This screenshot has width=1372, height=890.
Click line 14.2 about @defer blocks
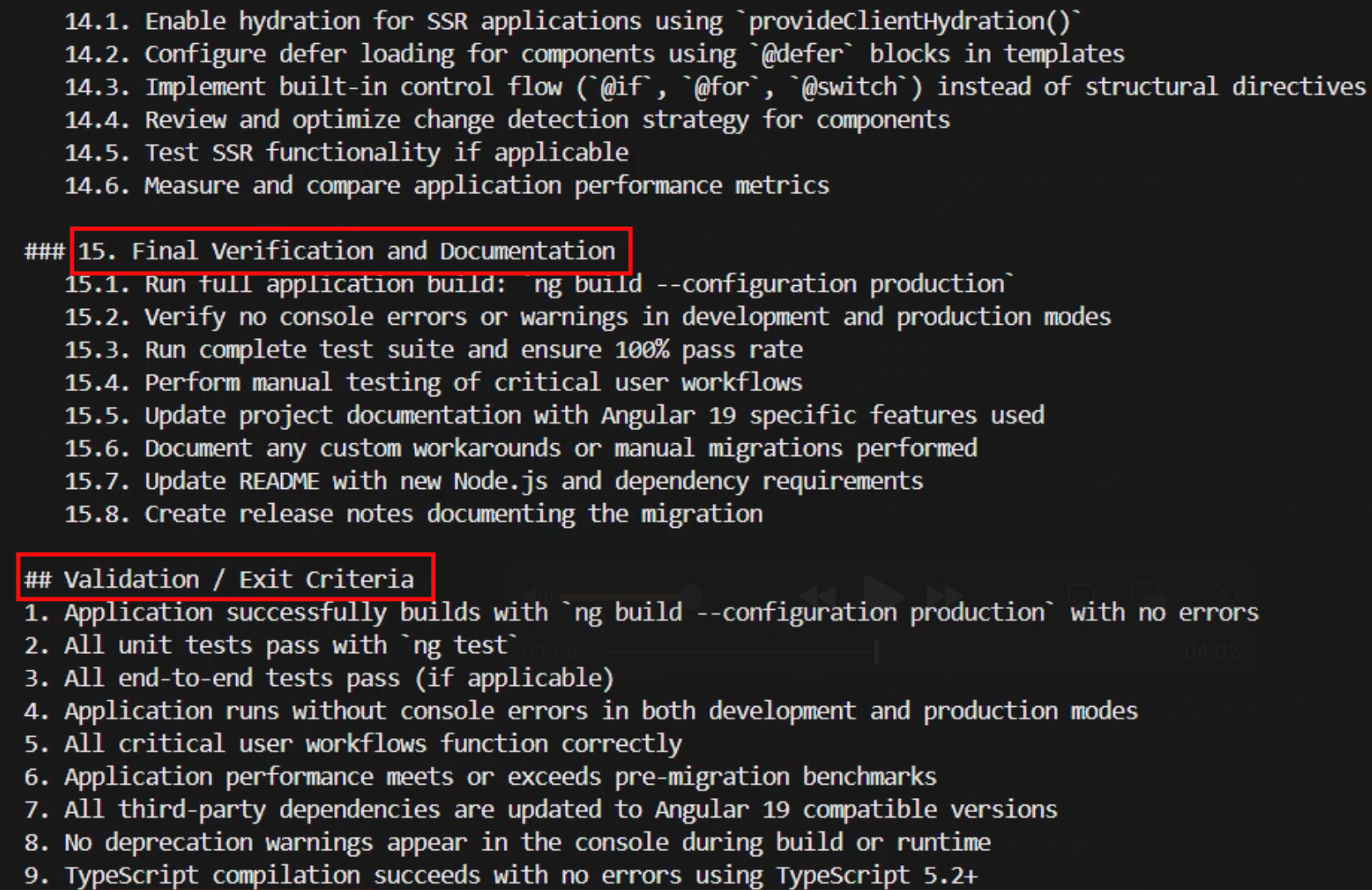(593, 54)
